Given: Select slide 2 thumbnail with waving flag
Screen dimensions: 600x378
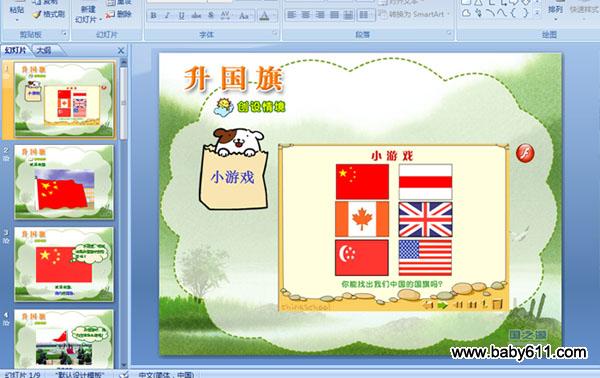Looking at the screenshot, I should [64, 182].
